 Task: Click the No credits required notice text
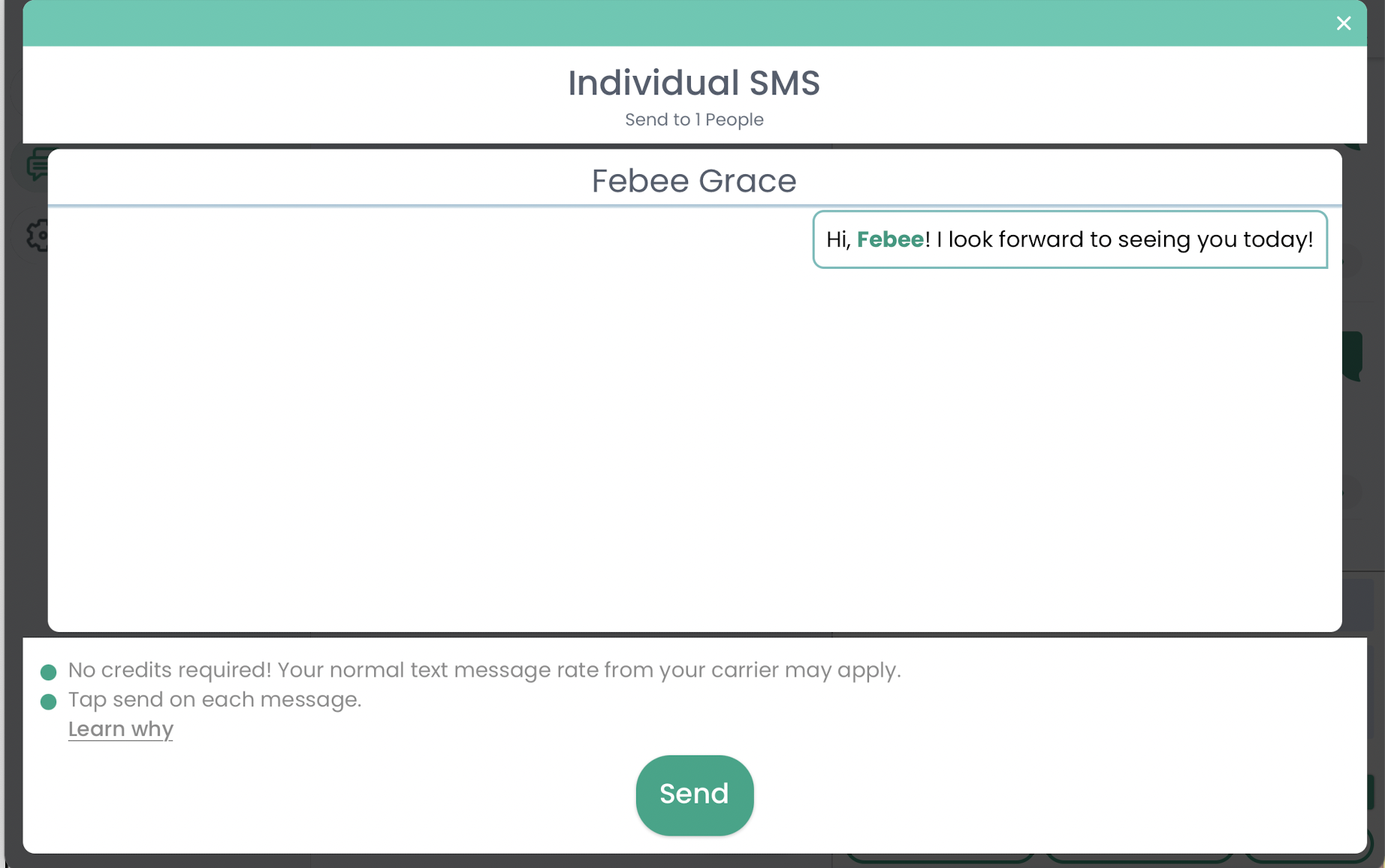tap(484, 670)
